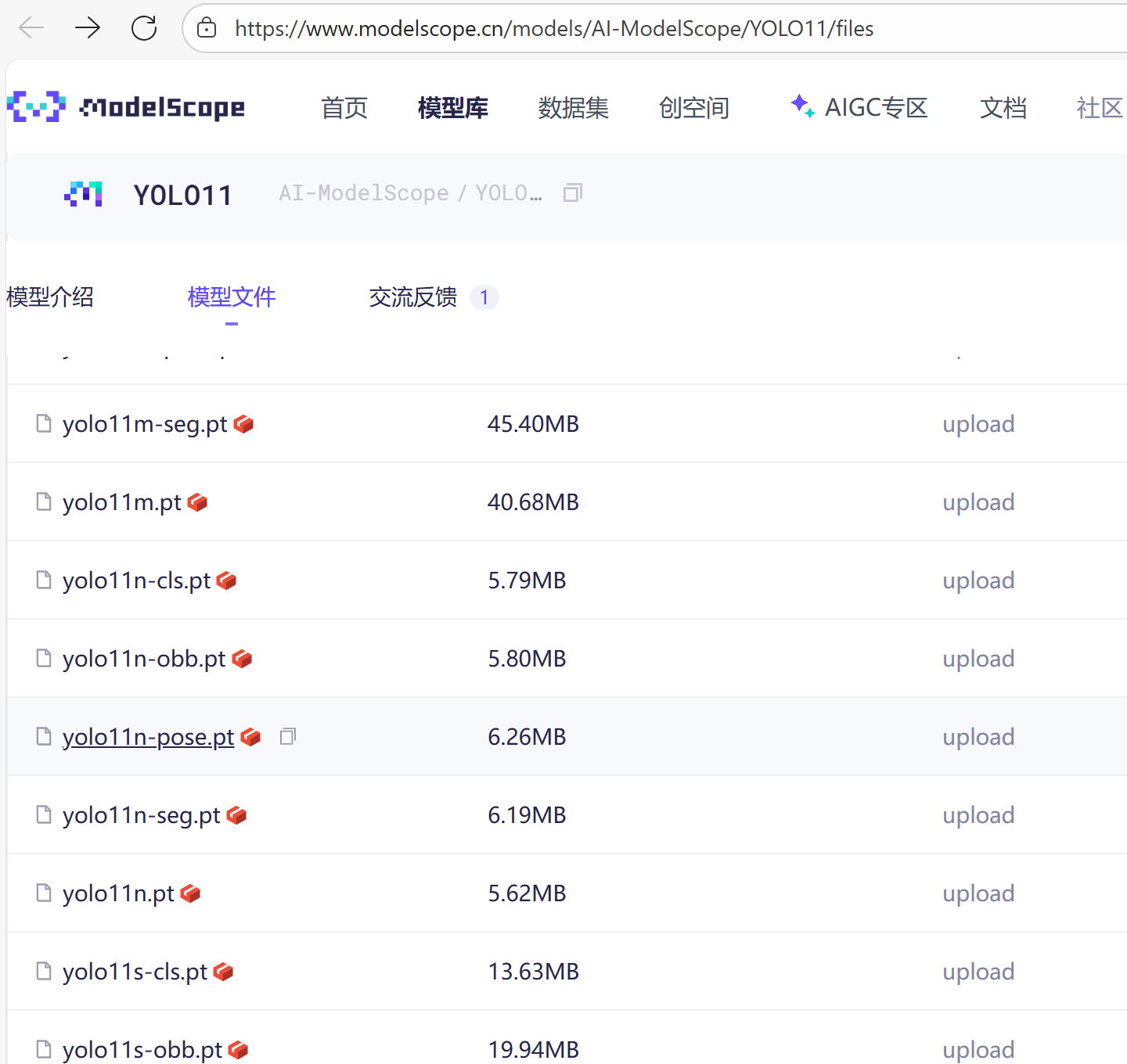Click upload commit text for yolo11s-cls.pt
Image resolution: width=1127 pixels, height=1064 pixels.
pos(978,972)
